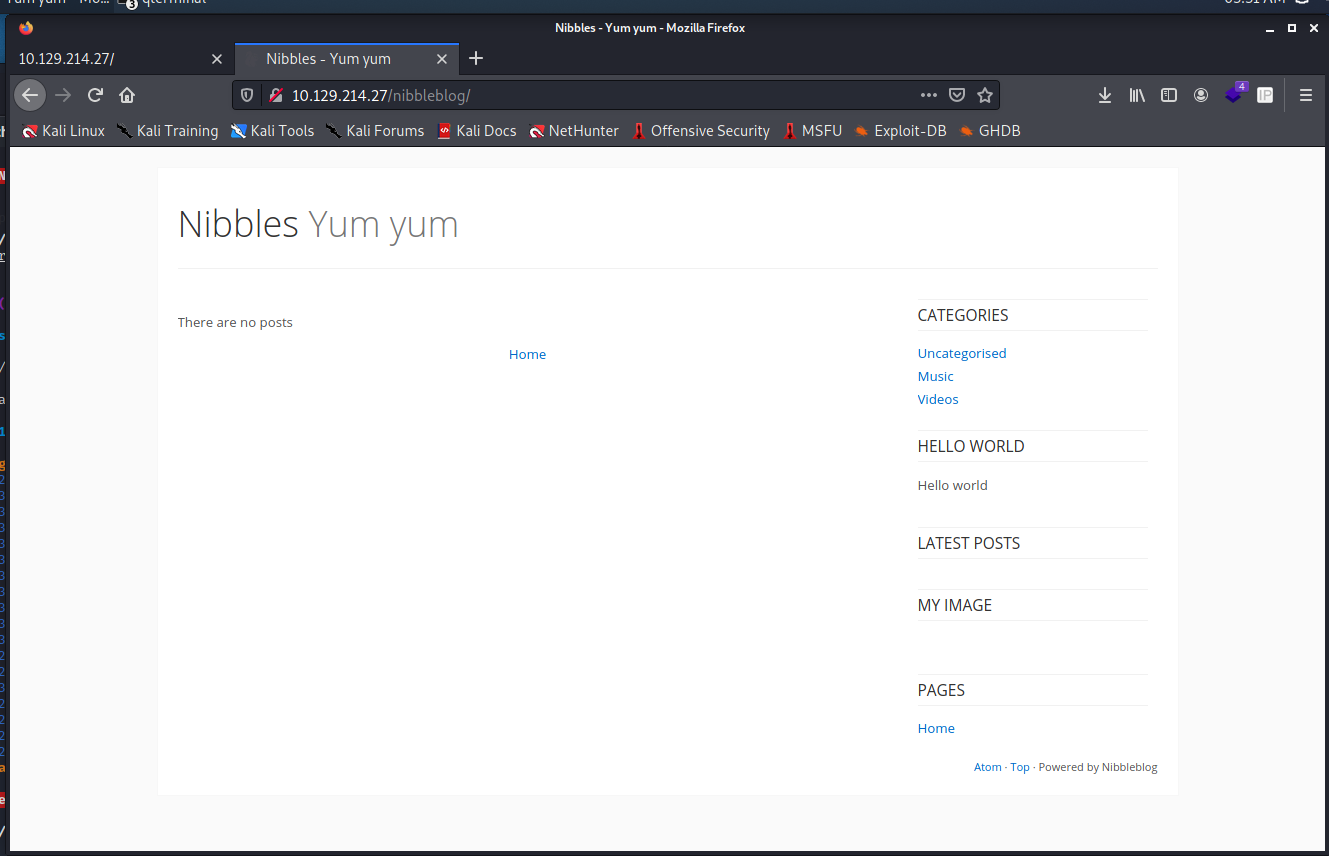Switch to the 10.129.214.27/ tab
Screen dimensions: 1329x856
(110, 59)
